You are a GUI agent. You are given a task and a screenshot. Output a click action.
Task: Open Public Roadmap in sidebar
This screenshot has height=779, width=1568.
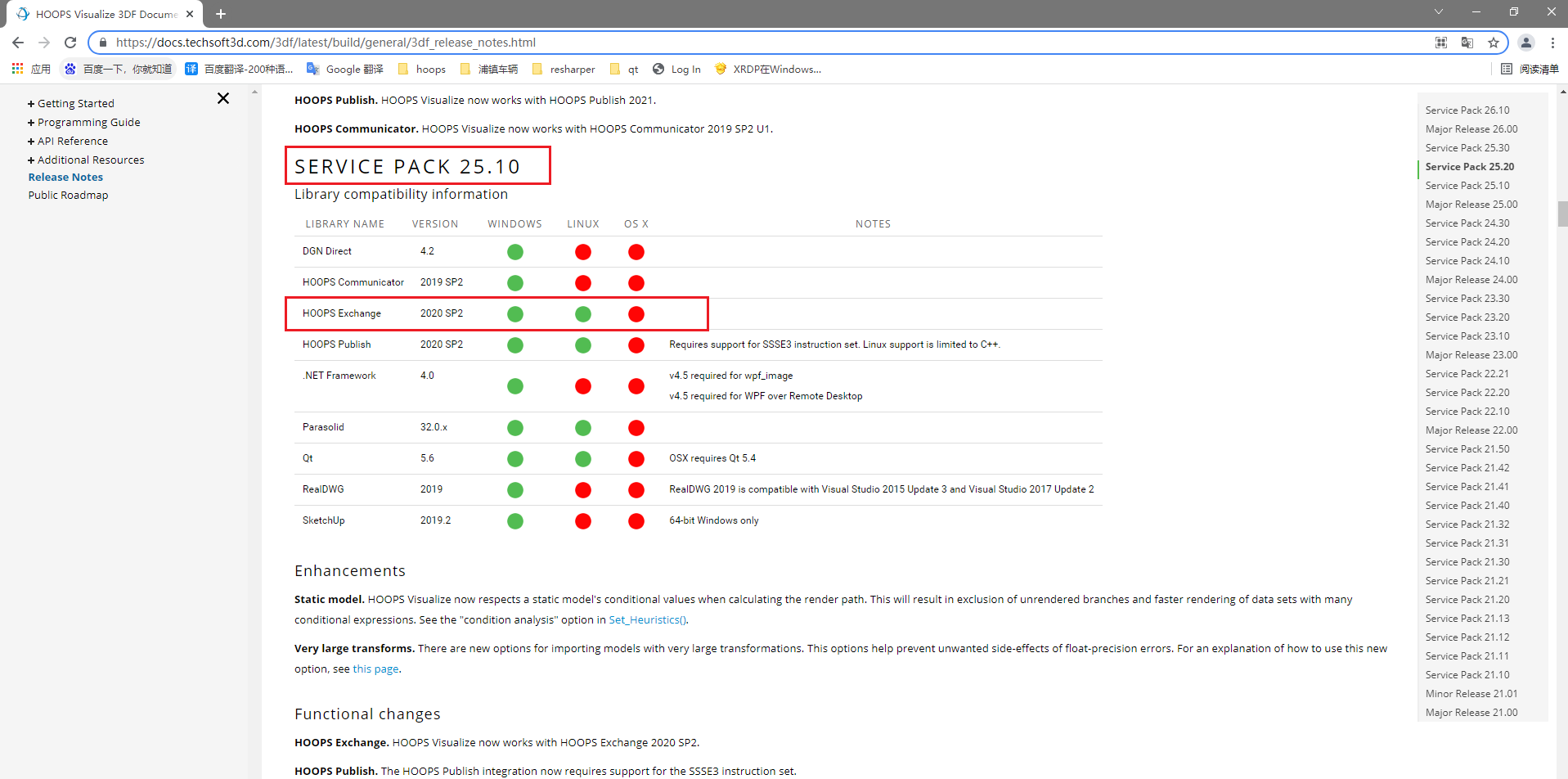[x=68, y=195]
